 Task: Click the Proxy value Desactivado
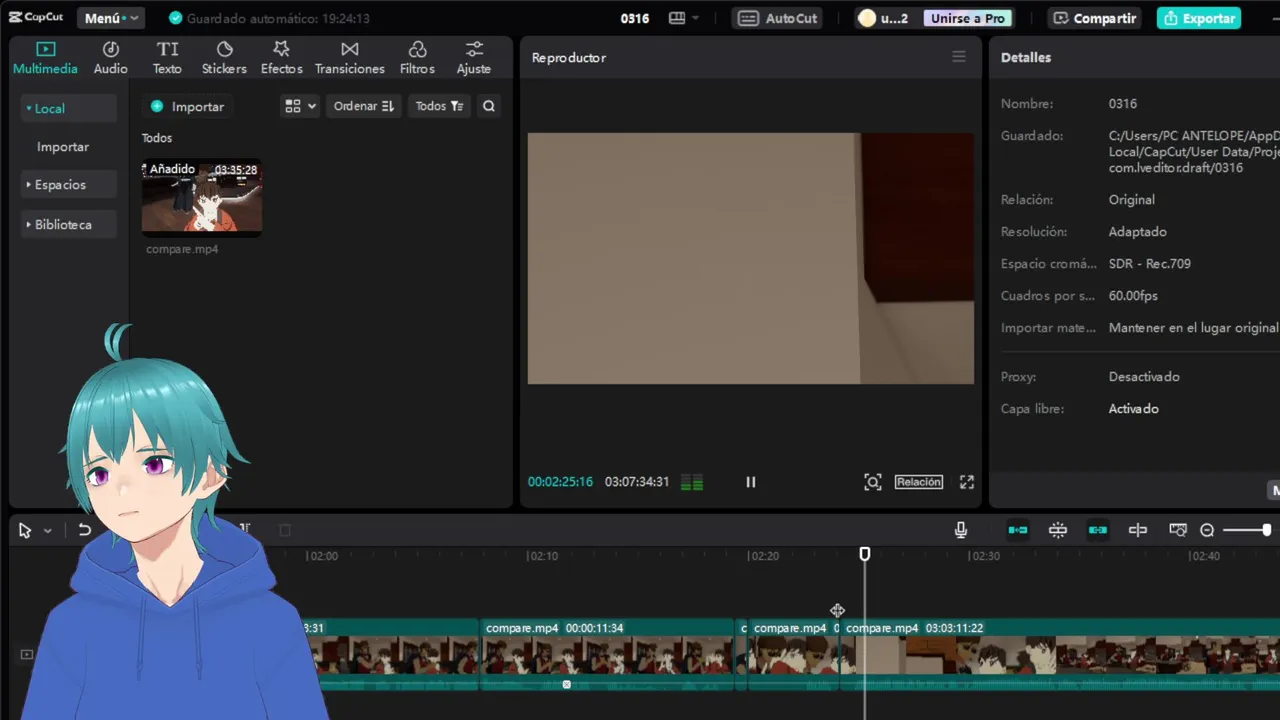pyautogui.click(x=1144, y=377)
